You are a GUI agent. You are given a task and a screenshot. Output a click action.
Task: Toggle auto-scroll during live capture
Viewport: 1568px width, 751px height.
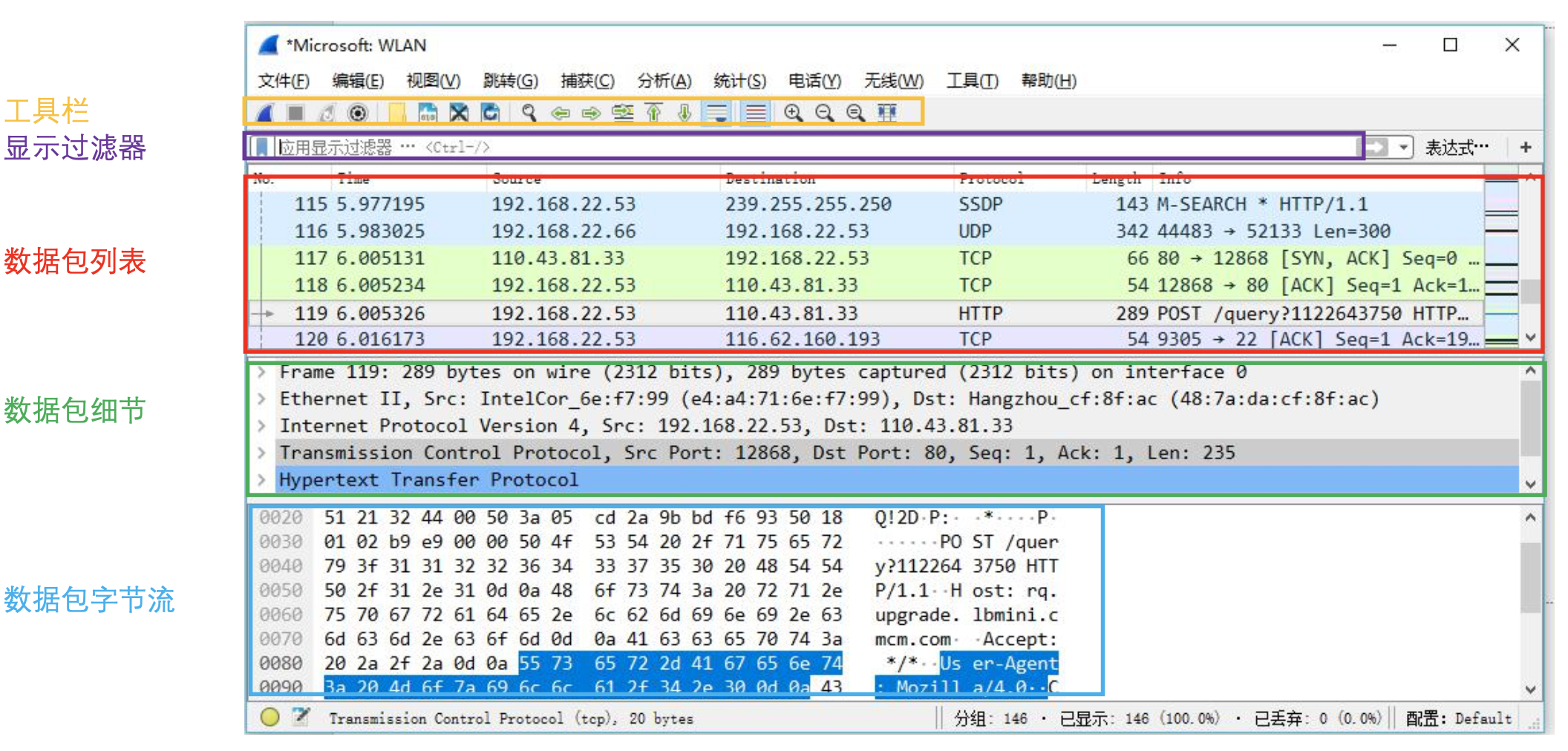coord(716,113)
